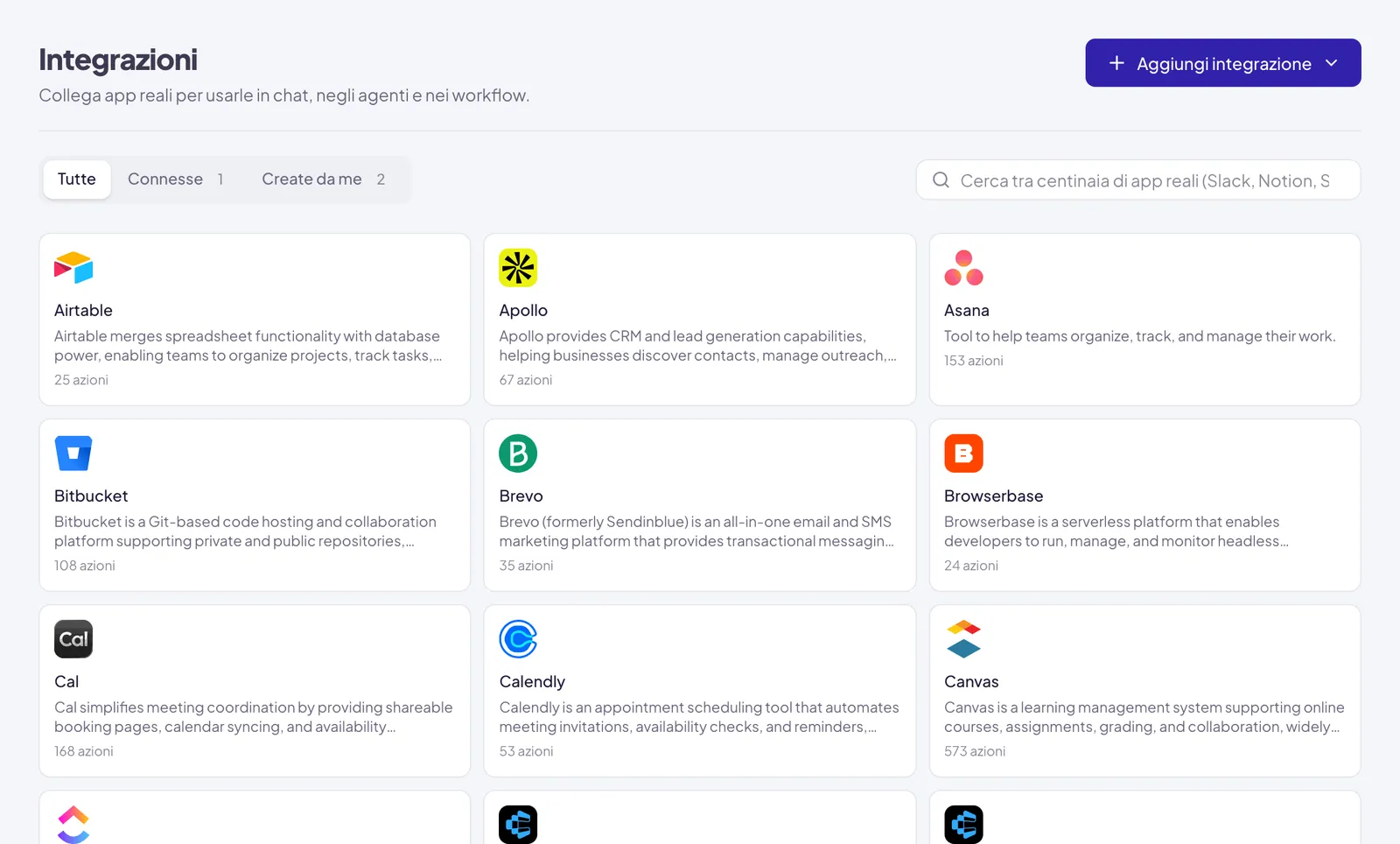Screen dimensions: 1400x844
Task: Click the Airtable logo icon
Action: [x=73, y=268]
